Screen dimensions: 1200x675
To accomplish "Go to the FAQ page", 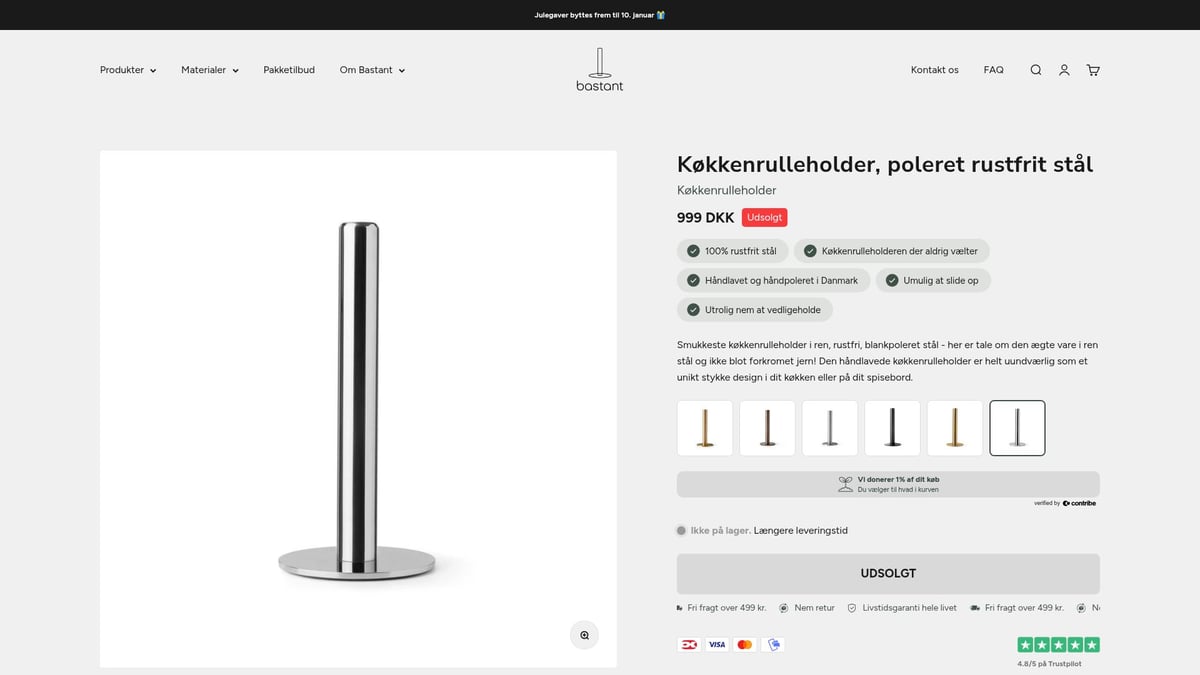I will coord(993,70).
